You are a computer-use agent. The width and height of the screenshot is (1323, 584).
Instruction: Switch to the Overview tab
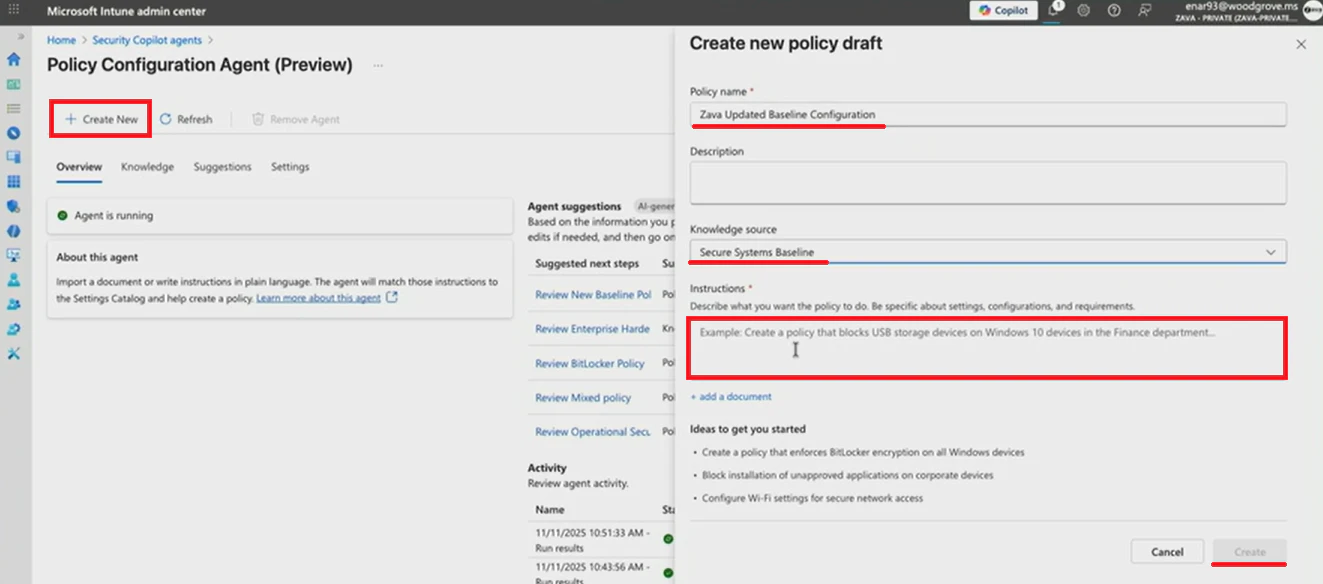[x=79, y=167]
